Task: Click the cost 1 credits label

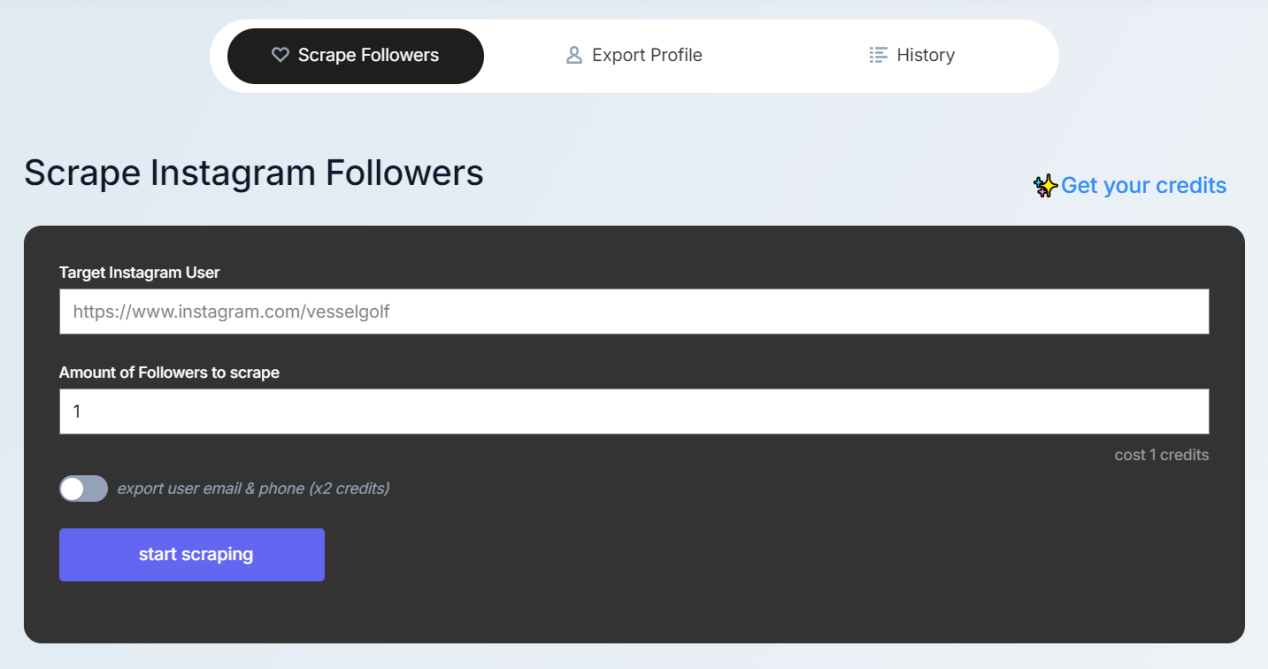Action: (x=1161, y=454)
